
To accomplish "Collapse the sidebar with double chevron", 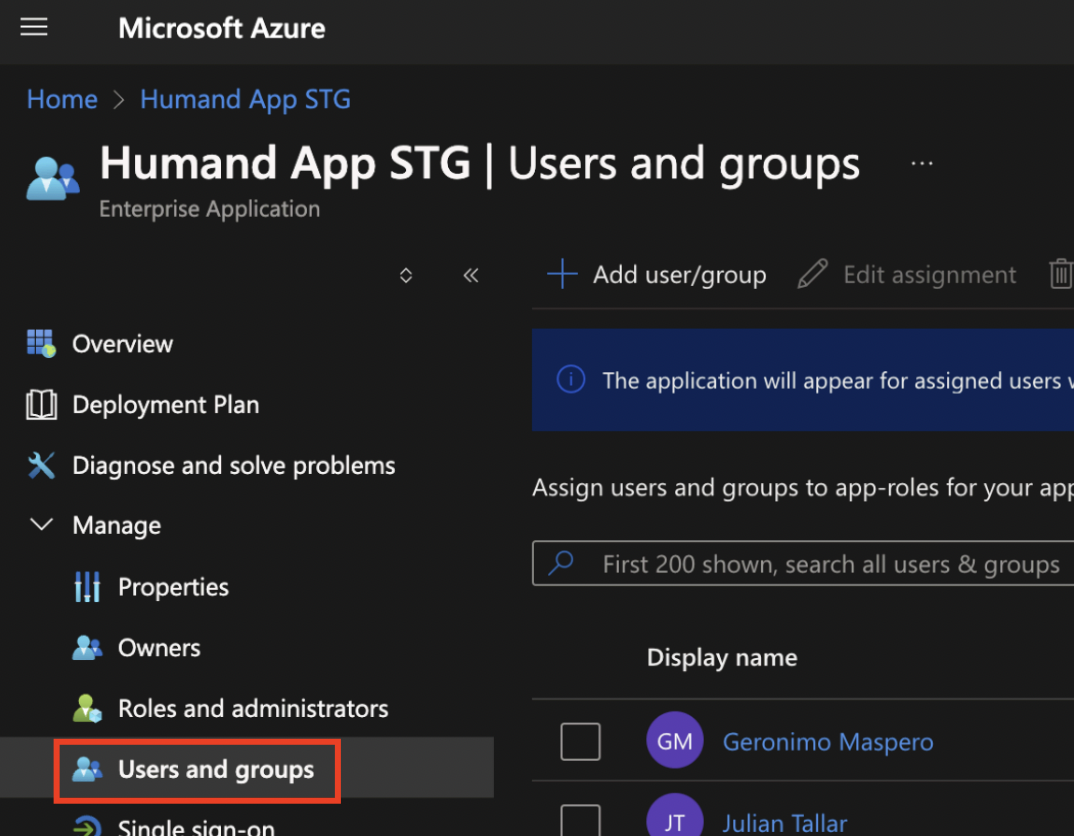I will pos(471,275).
